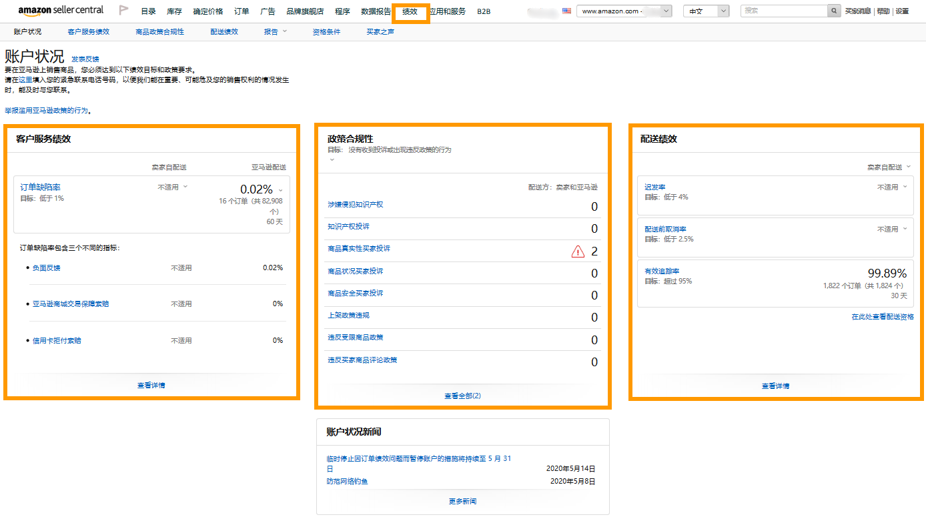The image size is (926, 521).
Task: Click 查看全部(2) in policy compliance
Action: pos(462,396)
